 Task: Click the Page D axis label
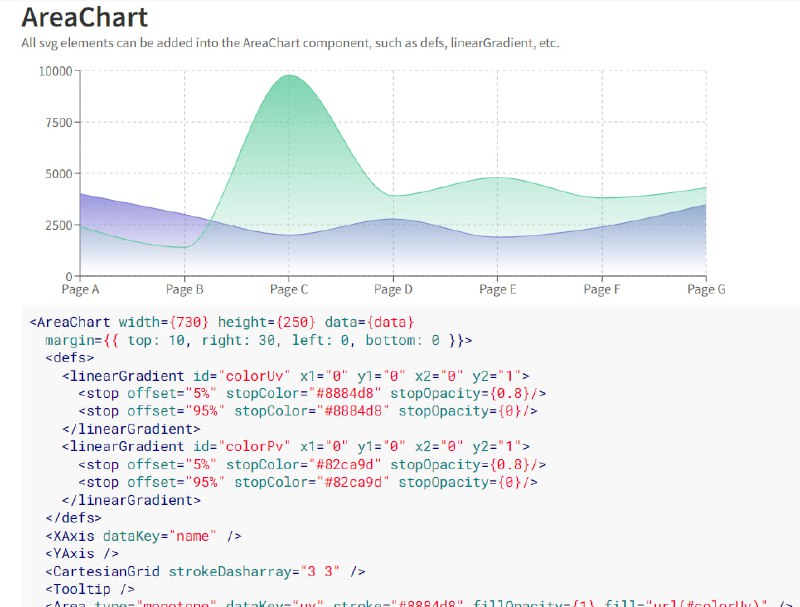(393, 289)
